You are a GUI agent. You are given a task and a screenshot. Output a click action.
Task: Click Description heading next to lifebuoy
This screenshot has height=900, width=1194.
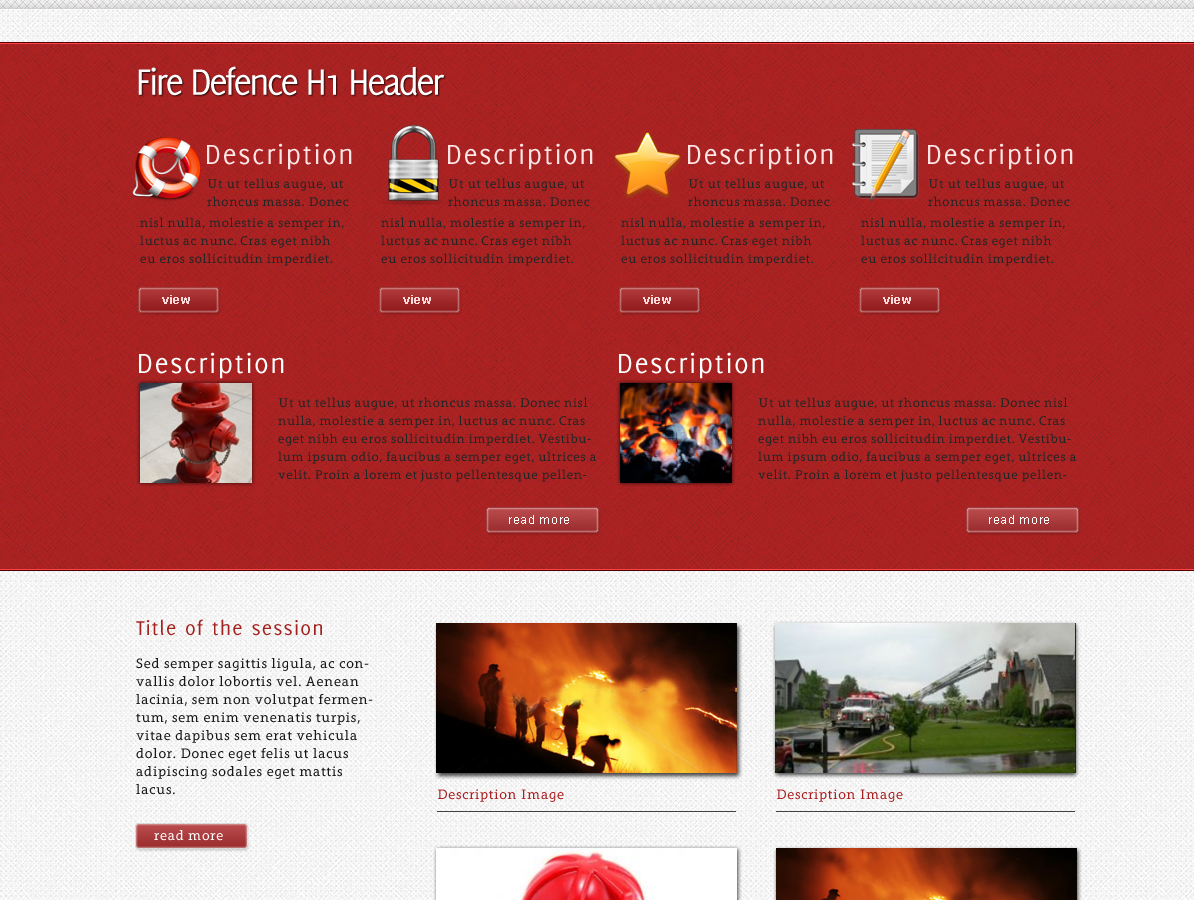click(279, 155)
